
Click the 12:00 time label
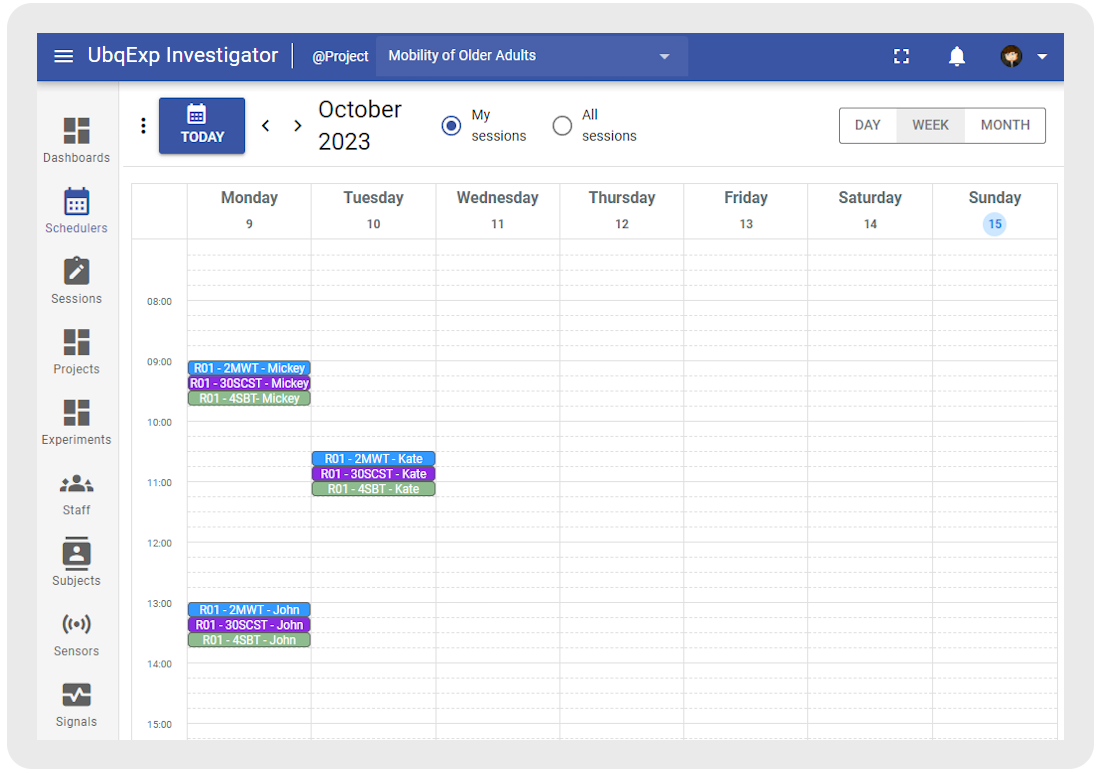point(159,543)
